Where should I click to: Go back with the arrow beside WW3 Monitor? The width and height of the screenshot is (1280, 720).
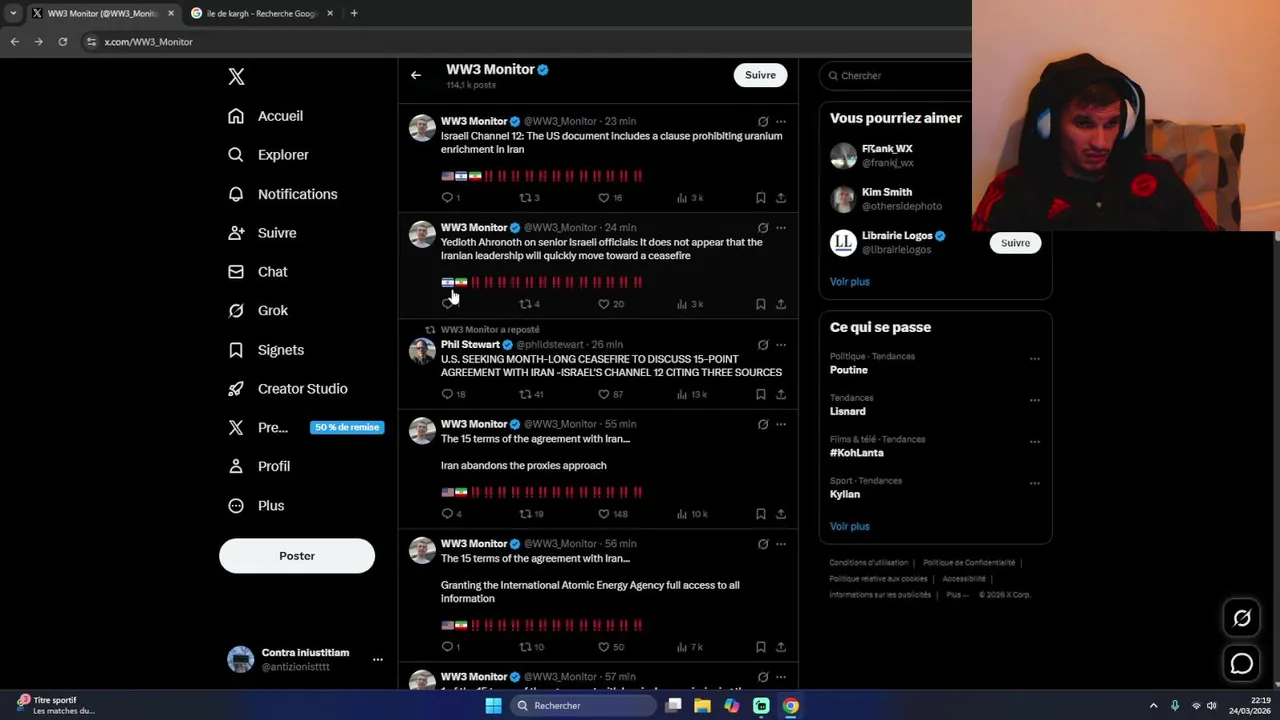(416, 75)
